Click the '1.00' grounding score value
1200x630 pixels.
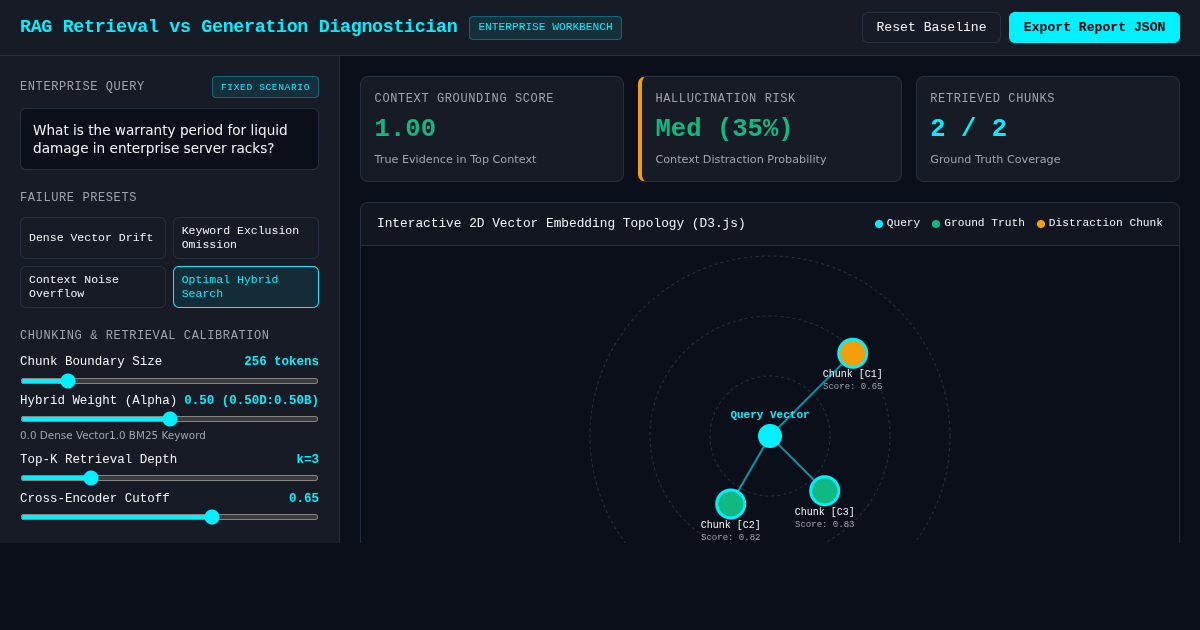pos(405,129)
